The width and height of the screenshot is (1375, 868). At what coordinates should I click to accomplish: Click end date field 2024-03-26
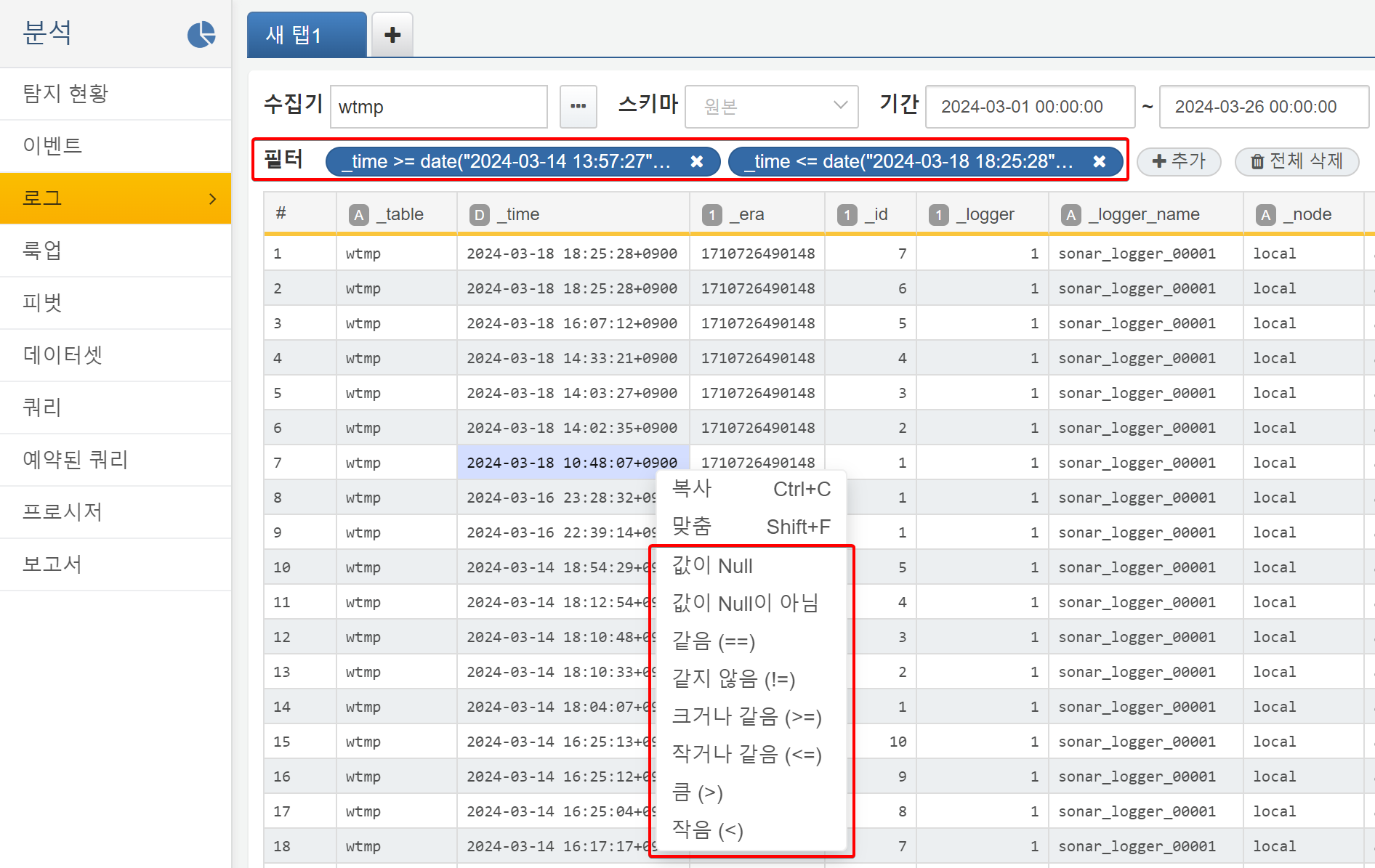(x=1264, y=106)
